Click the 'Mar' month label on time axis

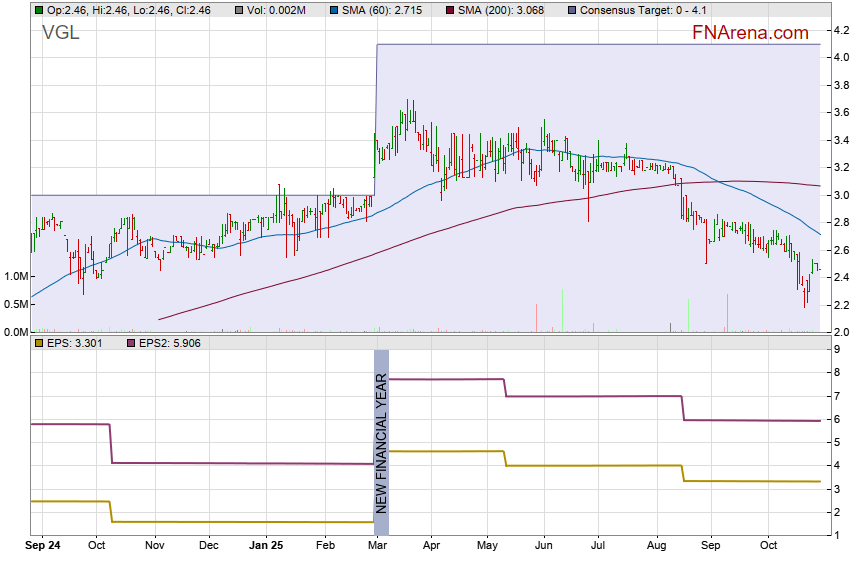377,547
